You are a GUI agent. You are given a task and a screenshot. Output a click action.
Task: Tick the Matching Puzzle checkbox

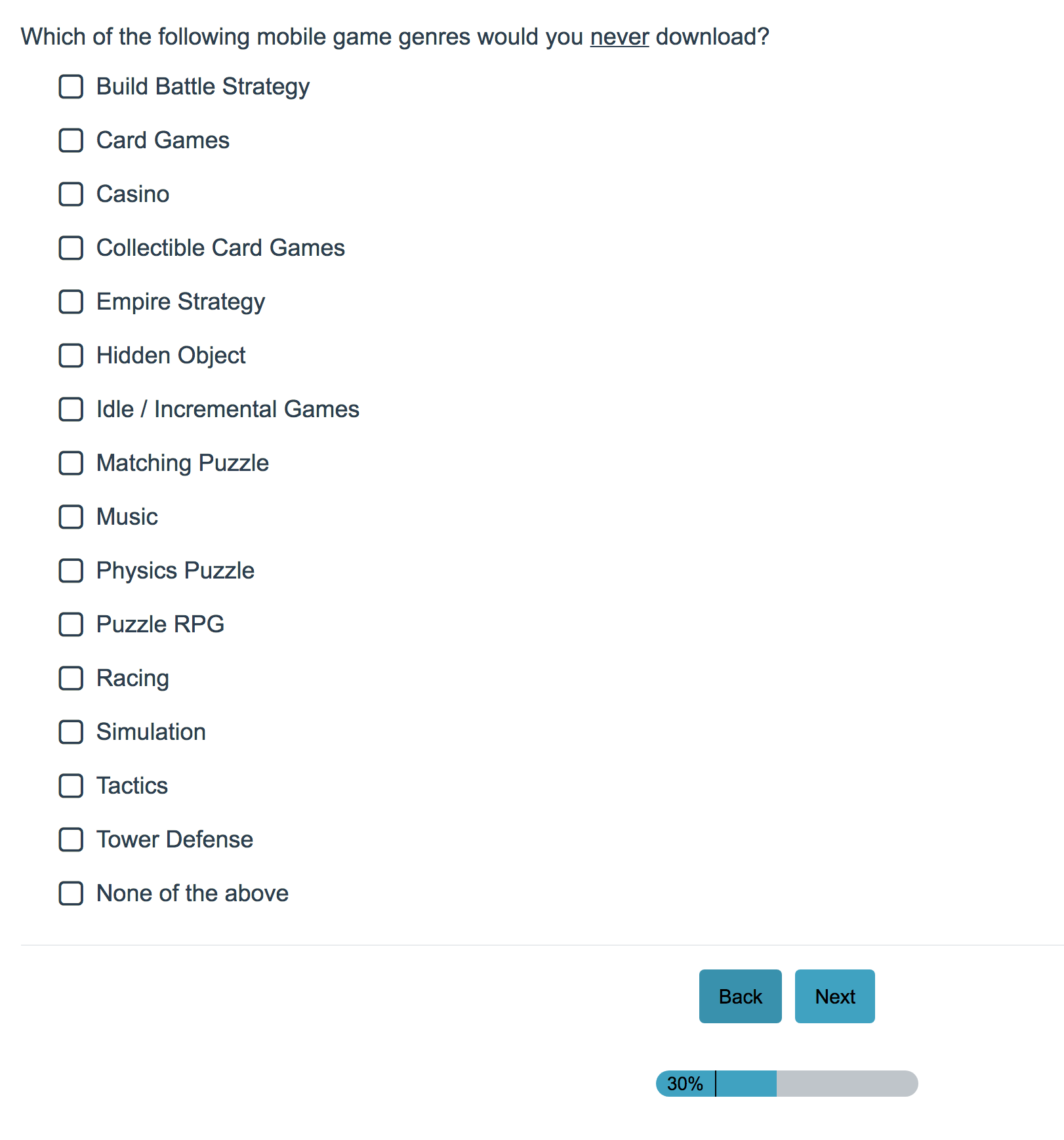[71, 463]
